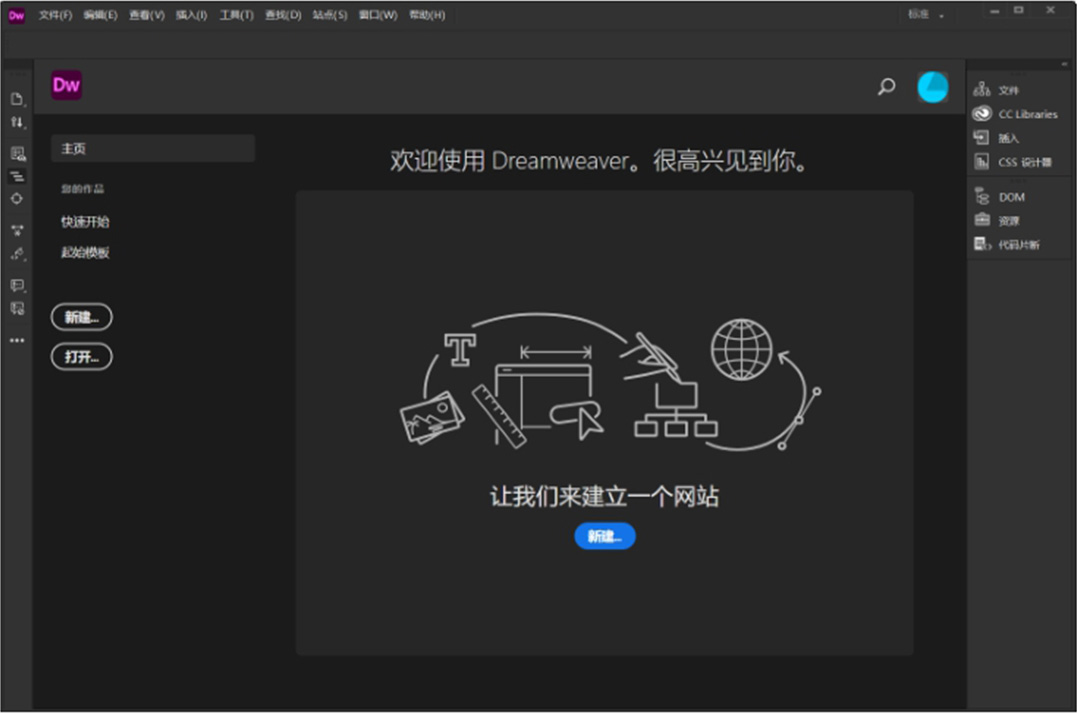Click the 您的作品 heading text
The width and height of the screenshot is (1077, 713).
coord(82,189)
